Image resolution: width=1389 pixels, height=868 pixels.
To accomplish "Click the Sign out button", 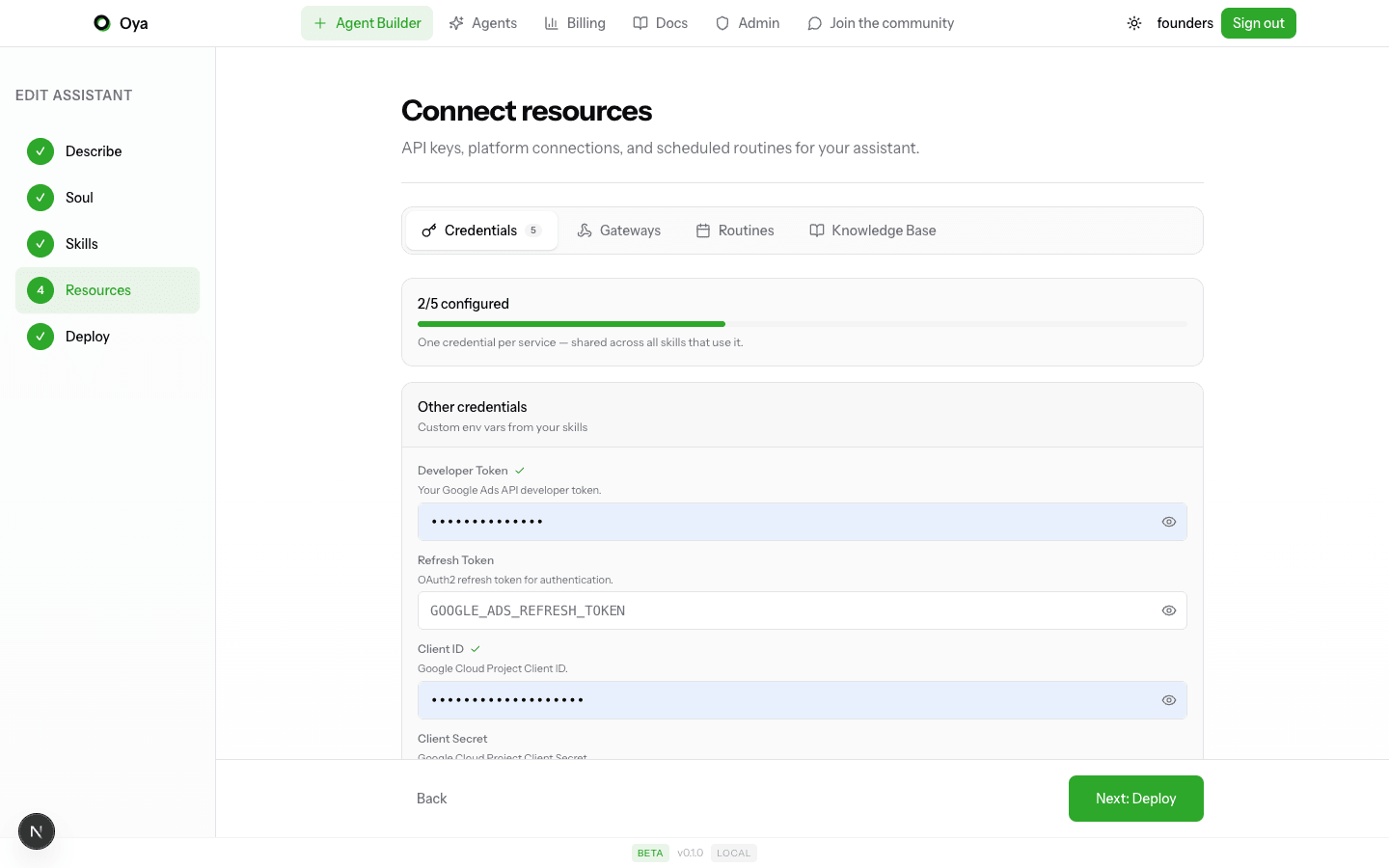I will point(1258,23).
